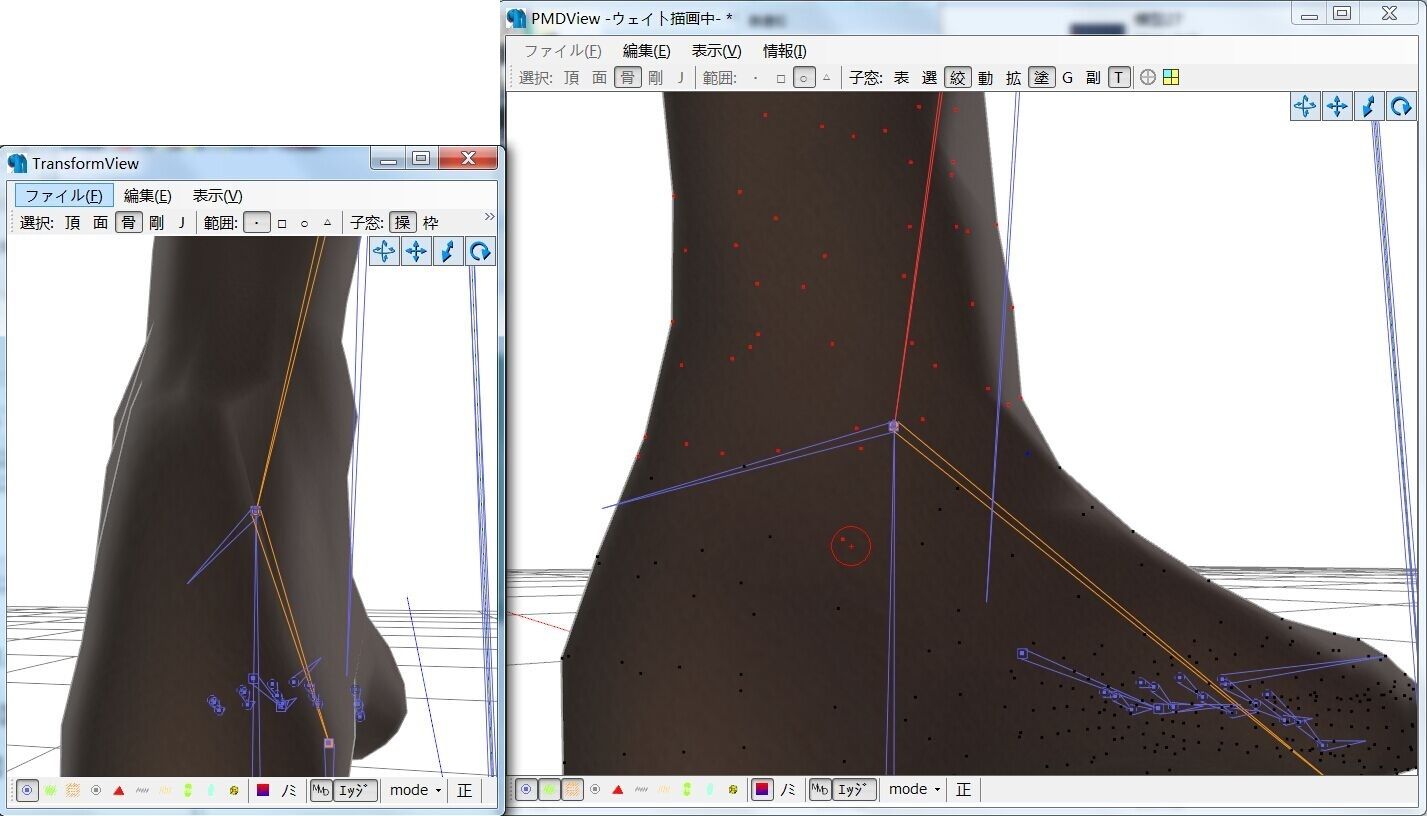Click the yellow grid icon in PMDView toolbar
The height and width of the screenshot is (816, 1427).
click(1171, 77)
